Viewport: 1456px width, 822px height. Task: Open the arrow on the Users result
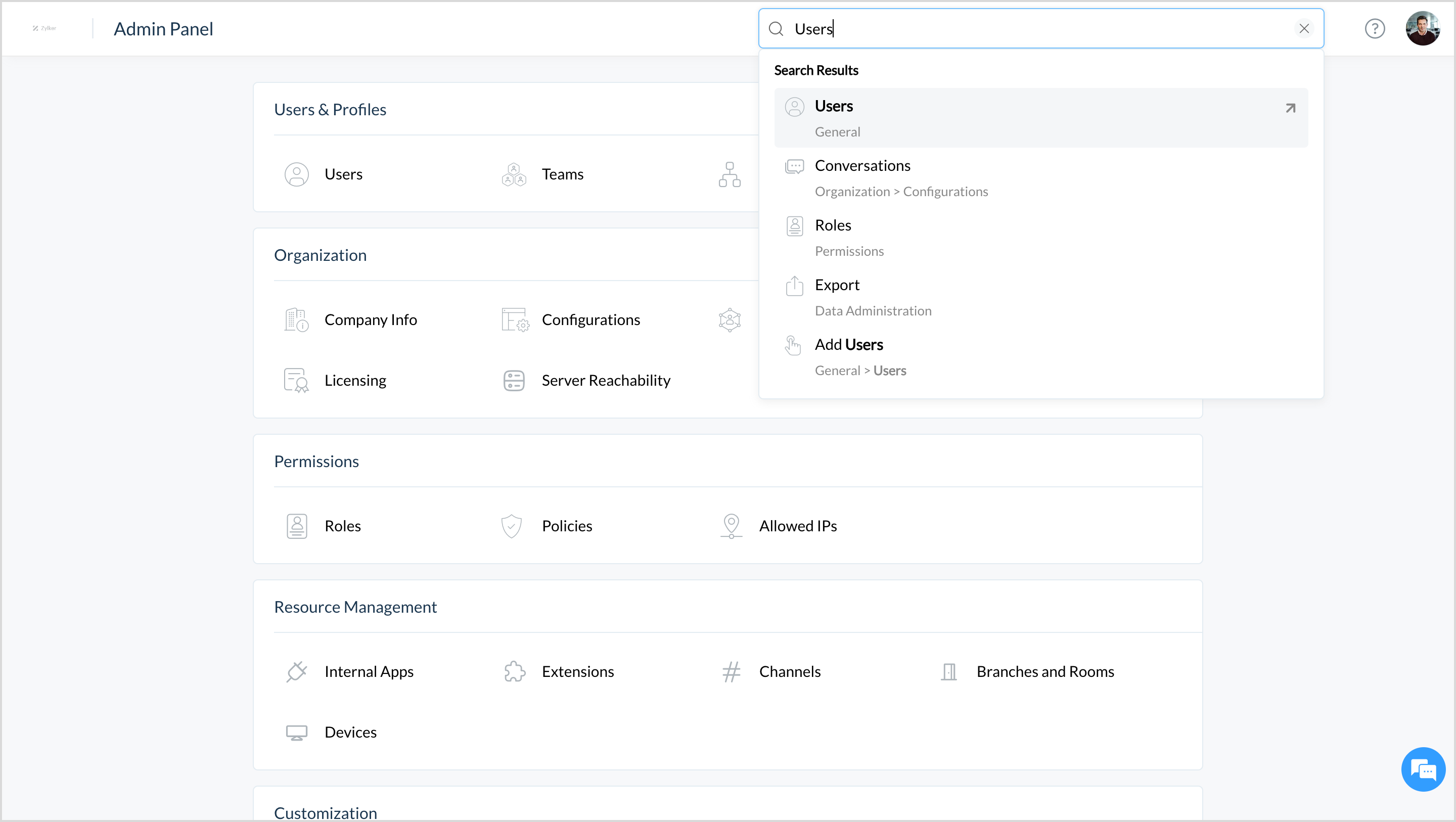[x=1290, y=108]
